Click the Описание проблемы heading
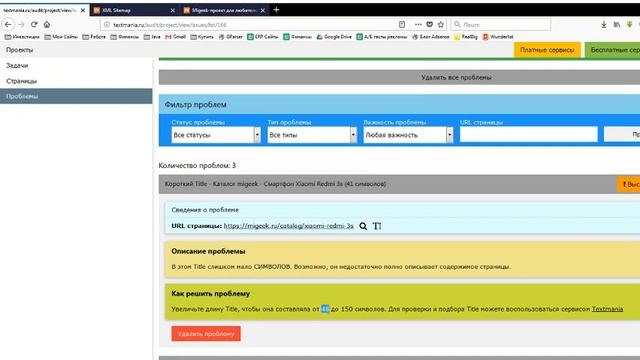This screenshot has width=640, height=360. 208,251
